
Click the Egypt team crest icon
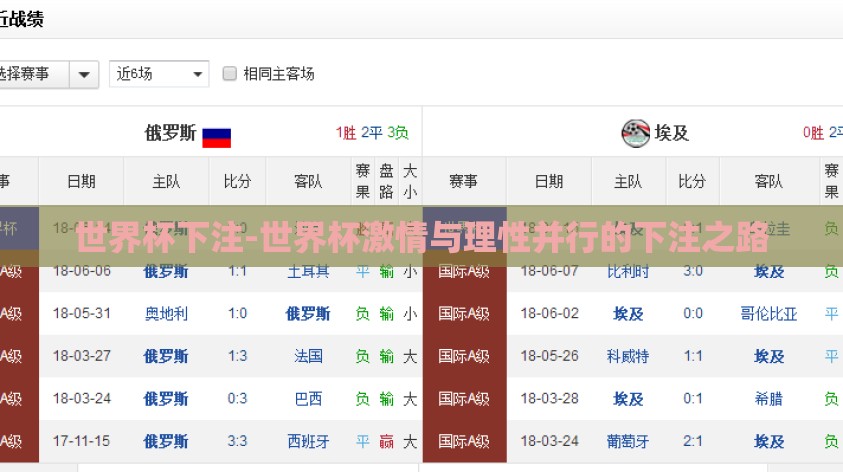[x=635, y=133]
